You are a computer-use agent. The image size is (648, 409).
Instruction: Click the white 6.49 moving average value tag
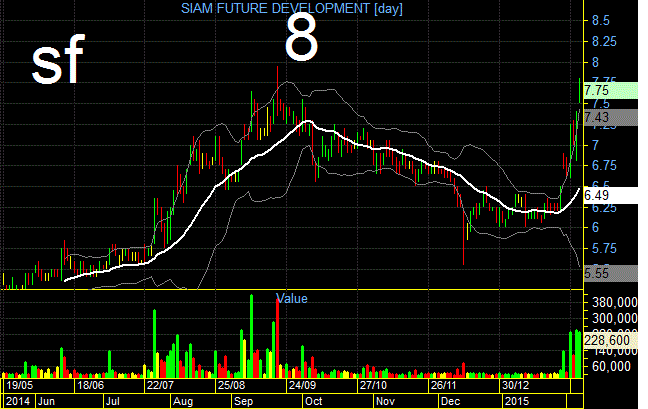coord(611,195)
